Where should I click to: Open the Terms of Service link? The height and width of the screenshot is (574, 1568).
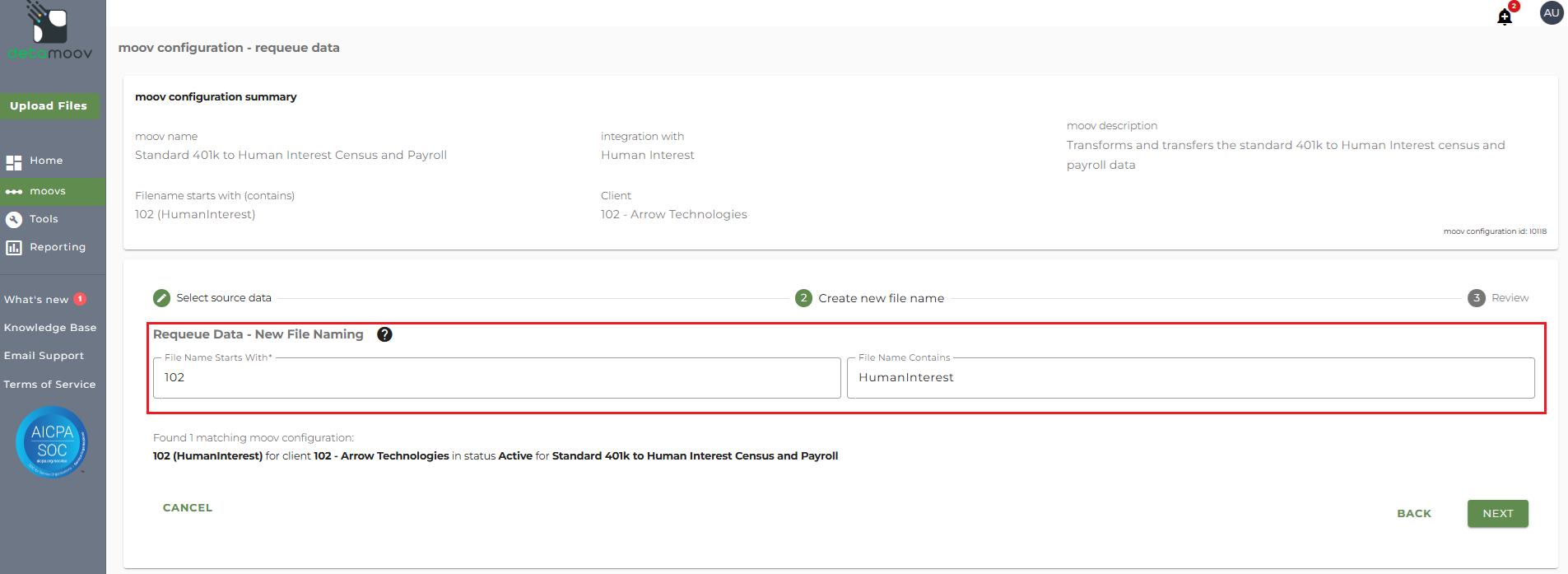point(49,385)
